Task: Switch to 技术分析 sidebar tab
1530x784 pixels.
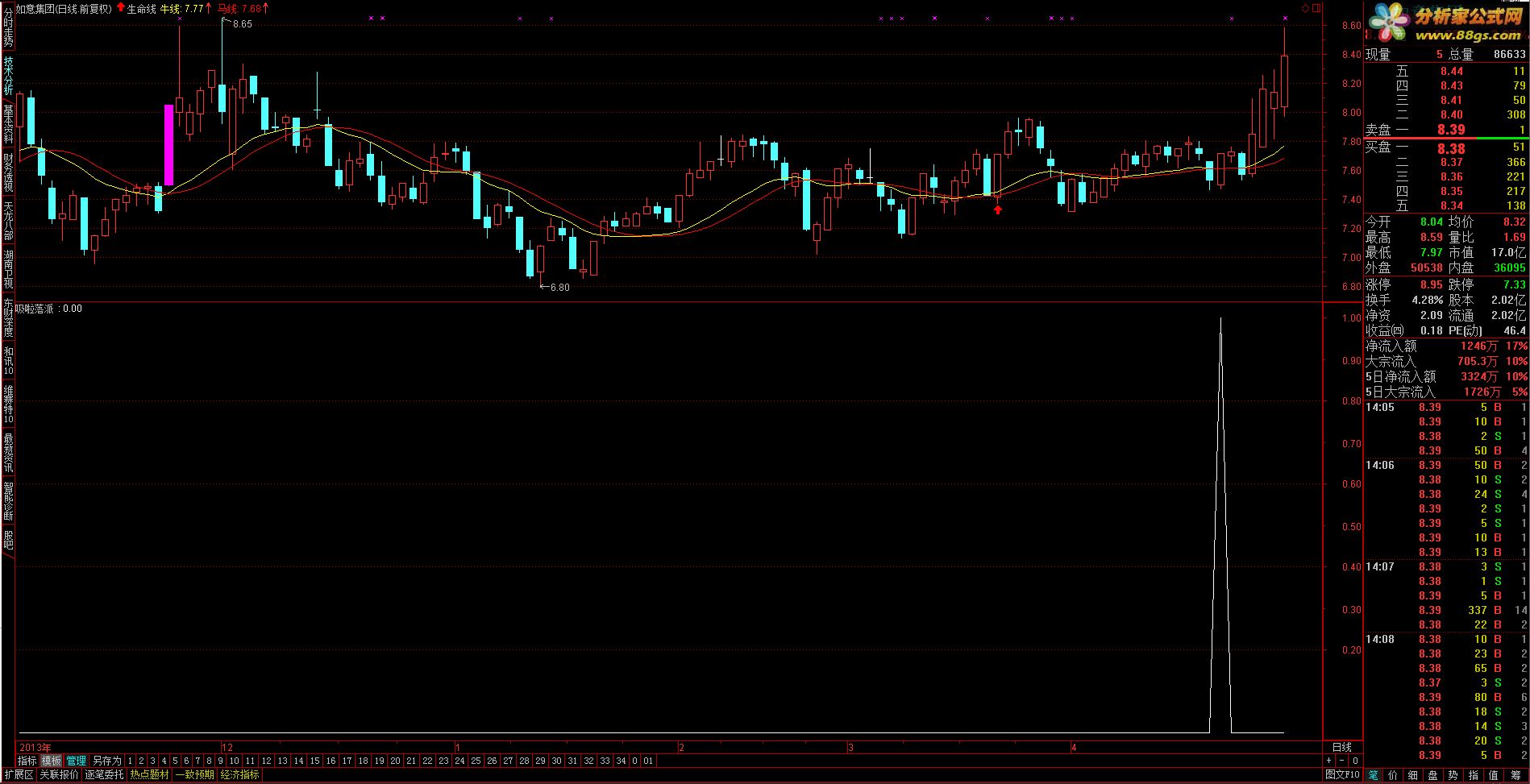Action: [8, 76]
